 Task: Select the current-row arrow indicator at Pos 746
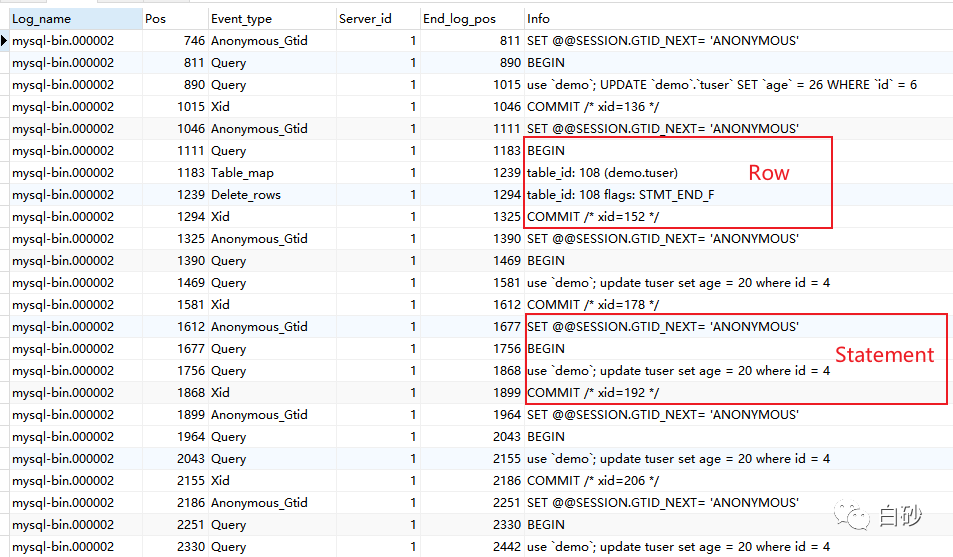coord(4,41)
